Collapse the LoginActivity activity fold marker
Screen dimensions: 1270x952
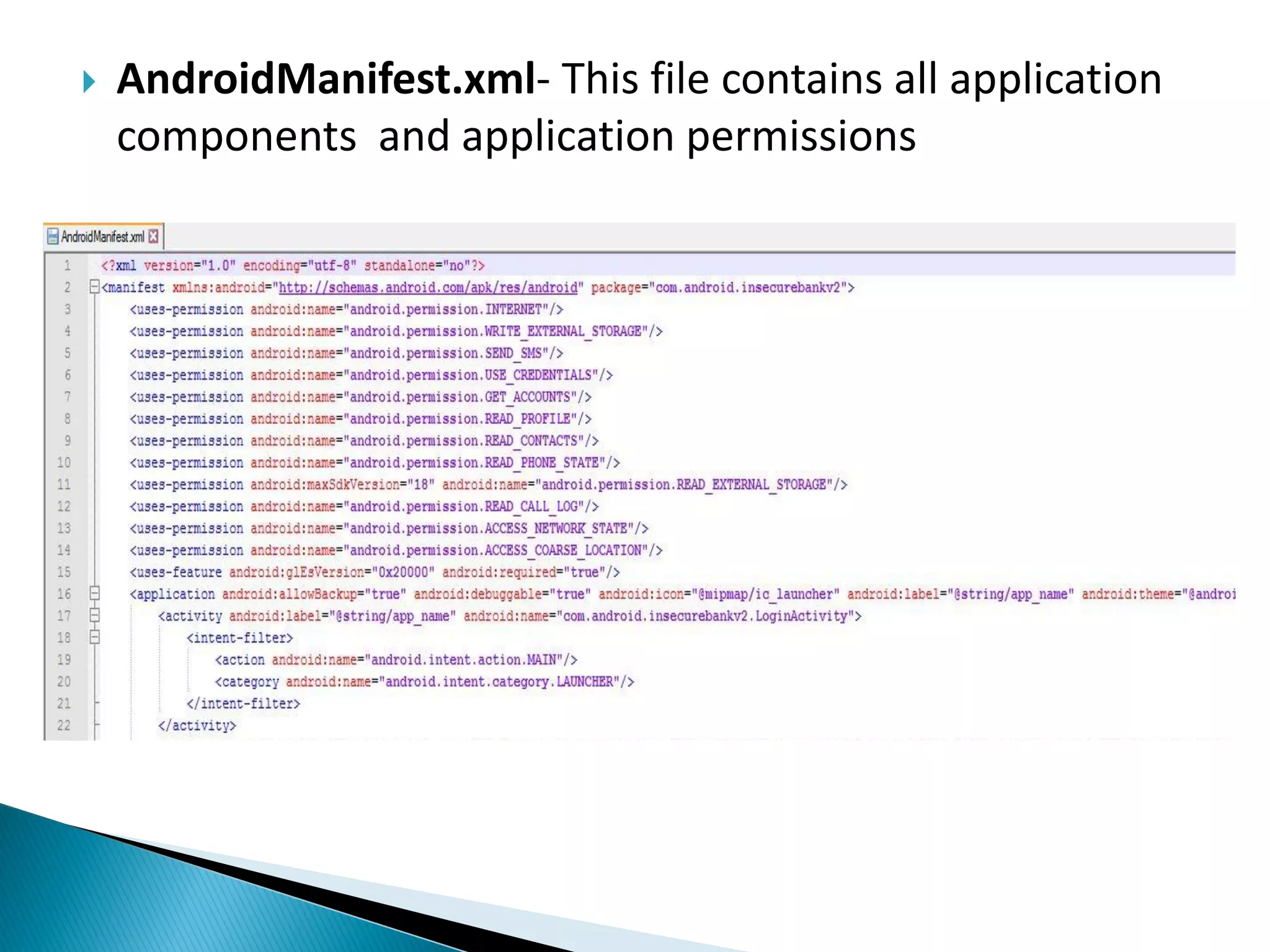(x=94, y=615)
